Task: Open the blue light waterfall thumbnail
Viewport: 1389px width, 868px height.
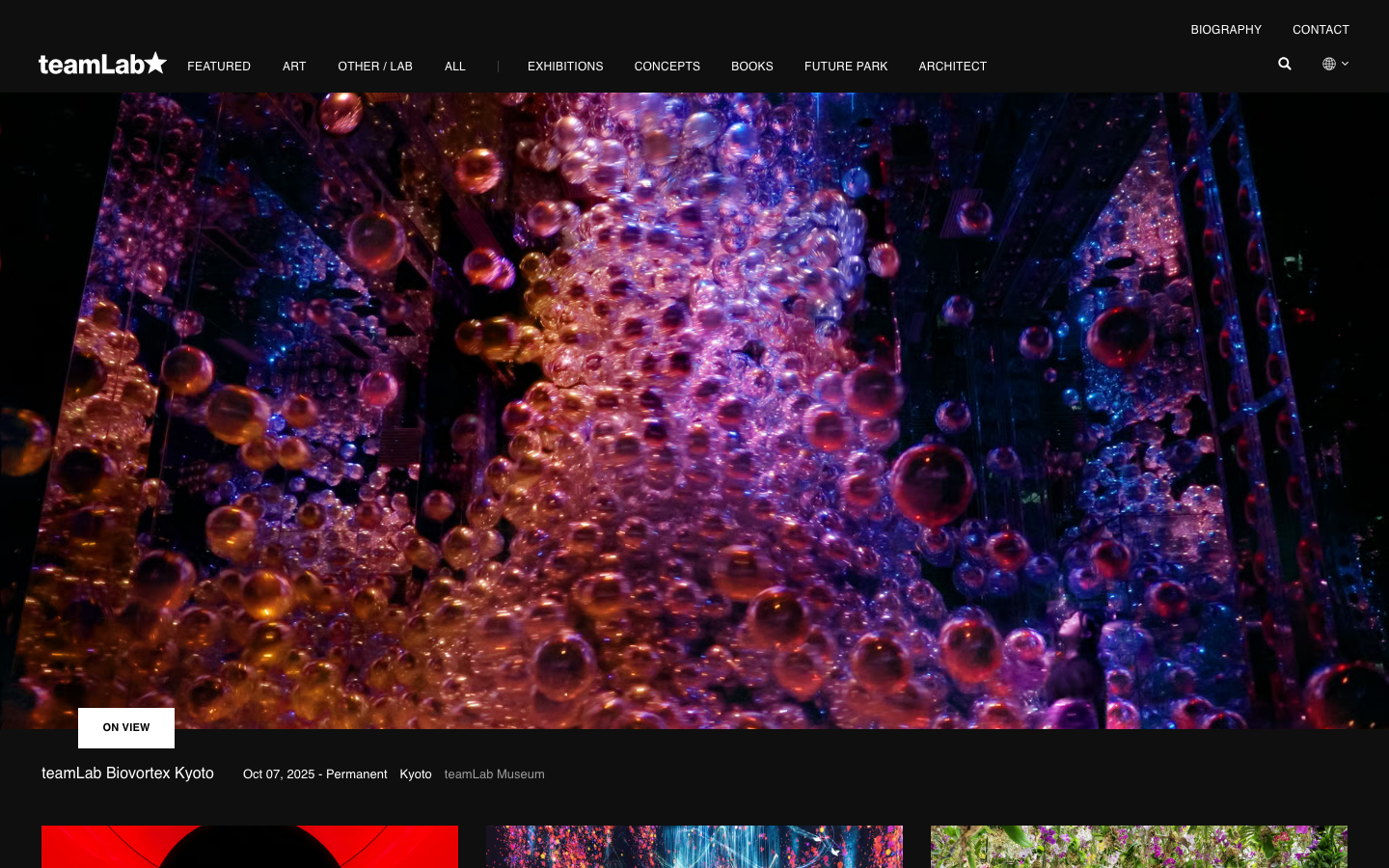Action: (x=694, y=847)
